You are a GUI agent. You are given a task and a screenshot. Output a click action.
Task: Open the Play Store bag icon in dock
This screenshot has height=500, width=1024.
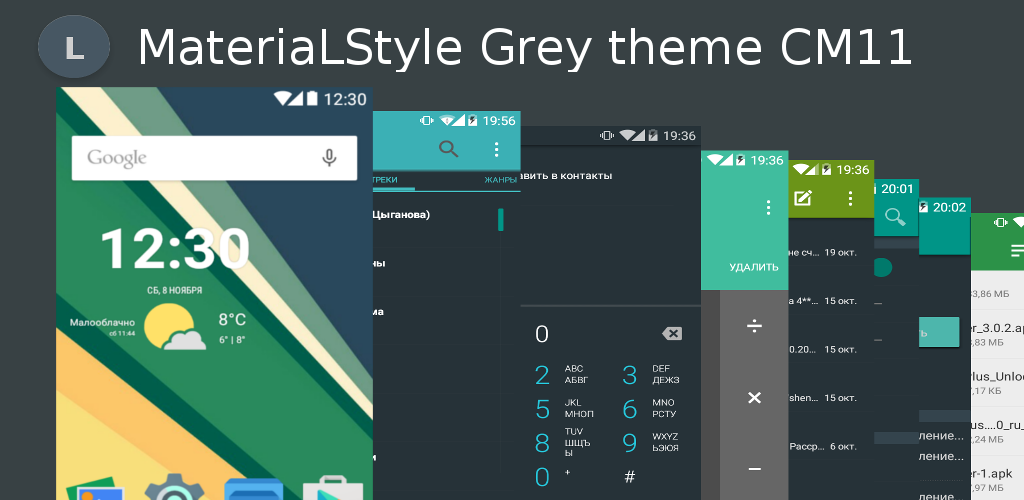333,490
